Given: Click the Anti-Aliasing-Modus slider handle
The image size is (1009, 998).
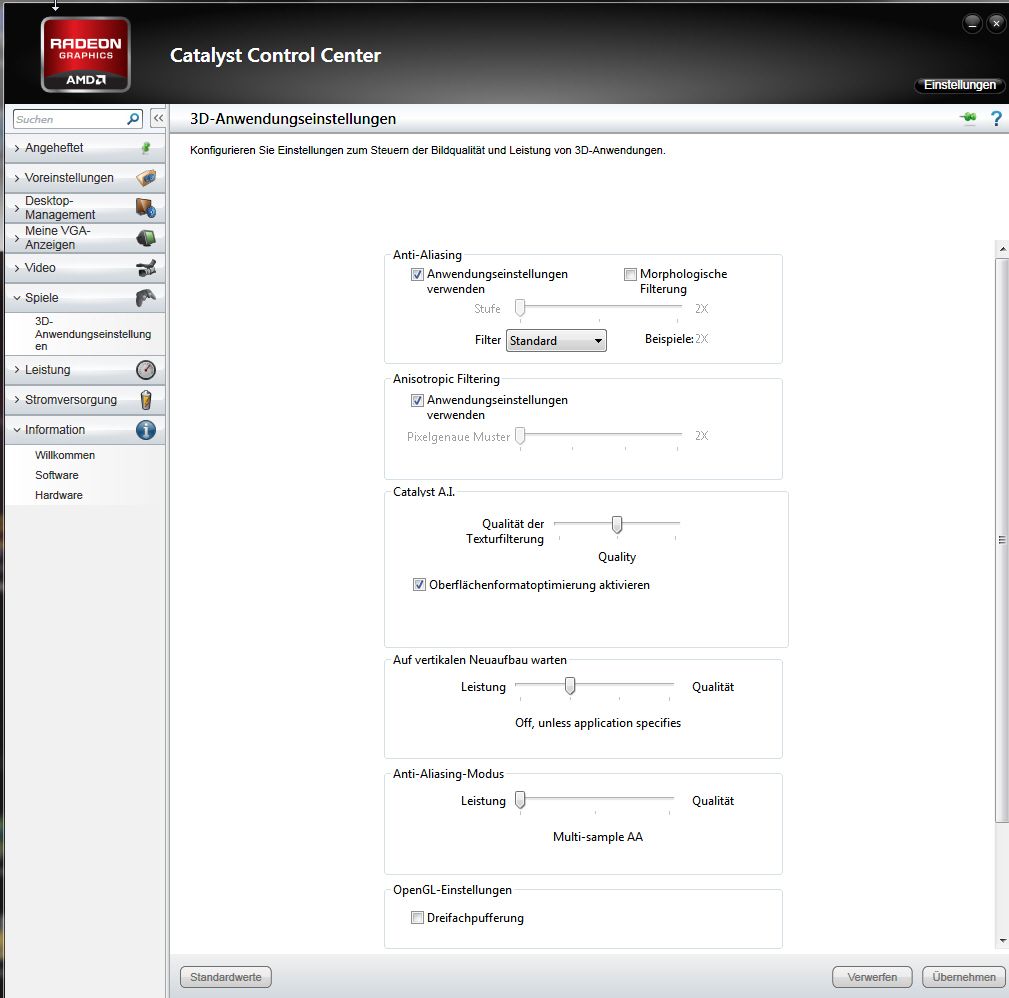Looking at the screenshot, I should (520, 800).
